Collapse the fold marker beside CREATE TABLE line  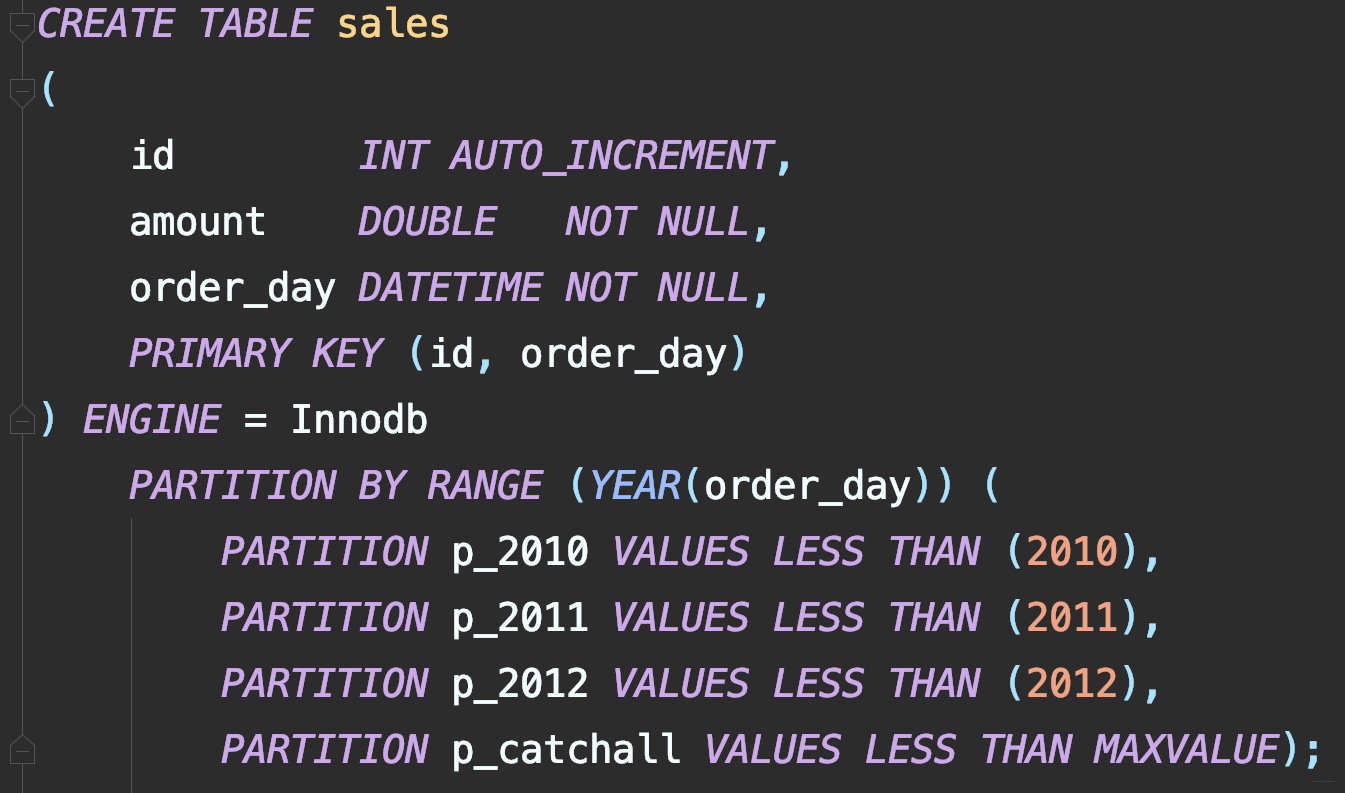[x=21, y=27]
